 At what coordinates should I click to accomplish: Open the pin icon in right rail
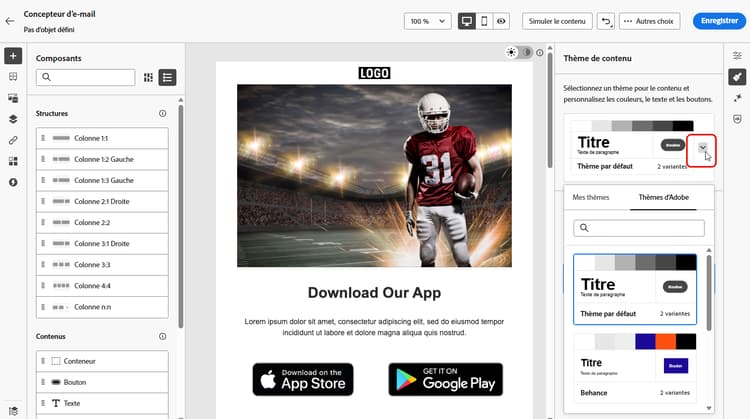coord(737,98)
